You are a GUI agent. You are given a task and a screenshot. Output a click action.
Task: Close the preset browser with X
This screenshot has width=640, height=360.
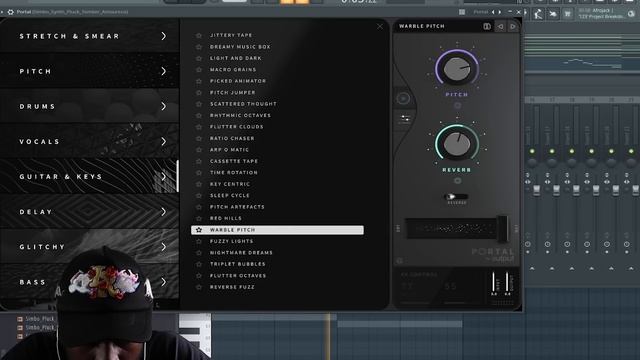coord(380,27)
